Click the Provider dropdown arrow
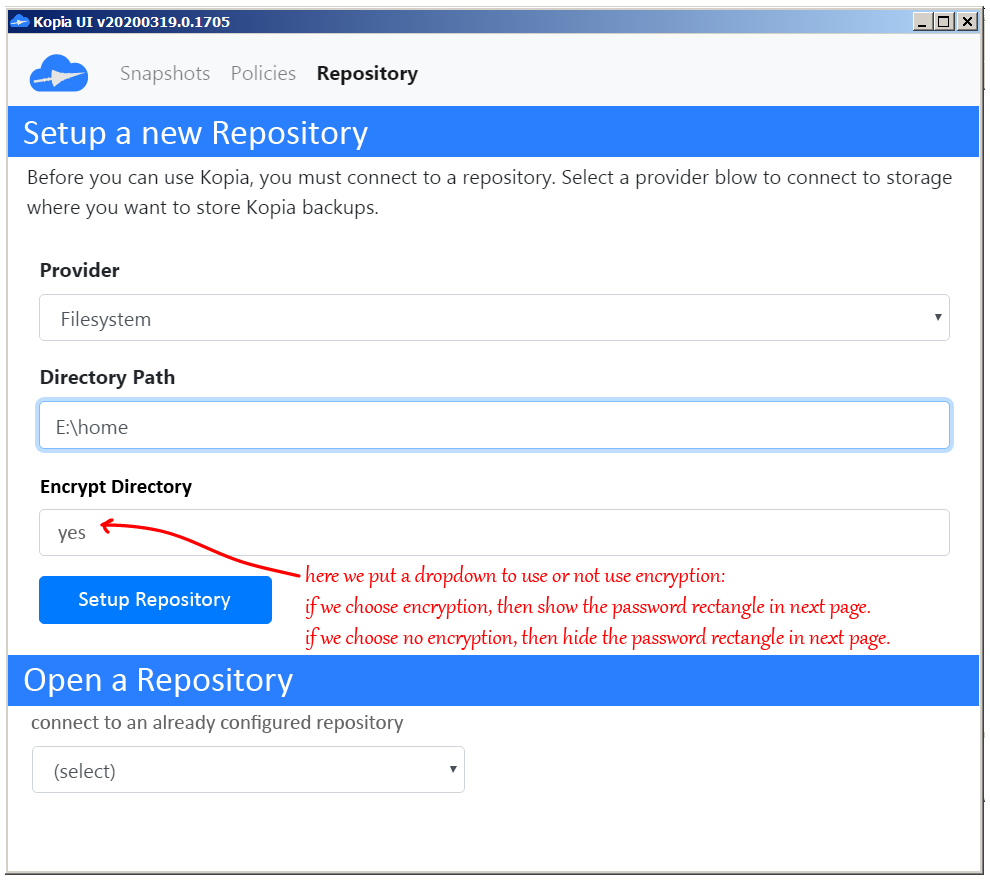The width and height of the screenshot is (990, 881). click(938, 317)
